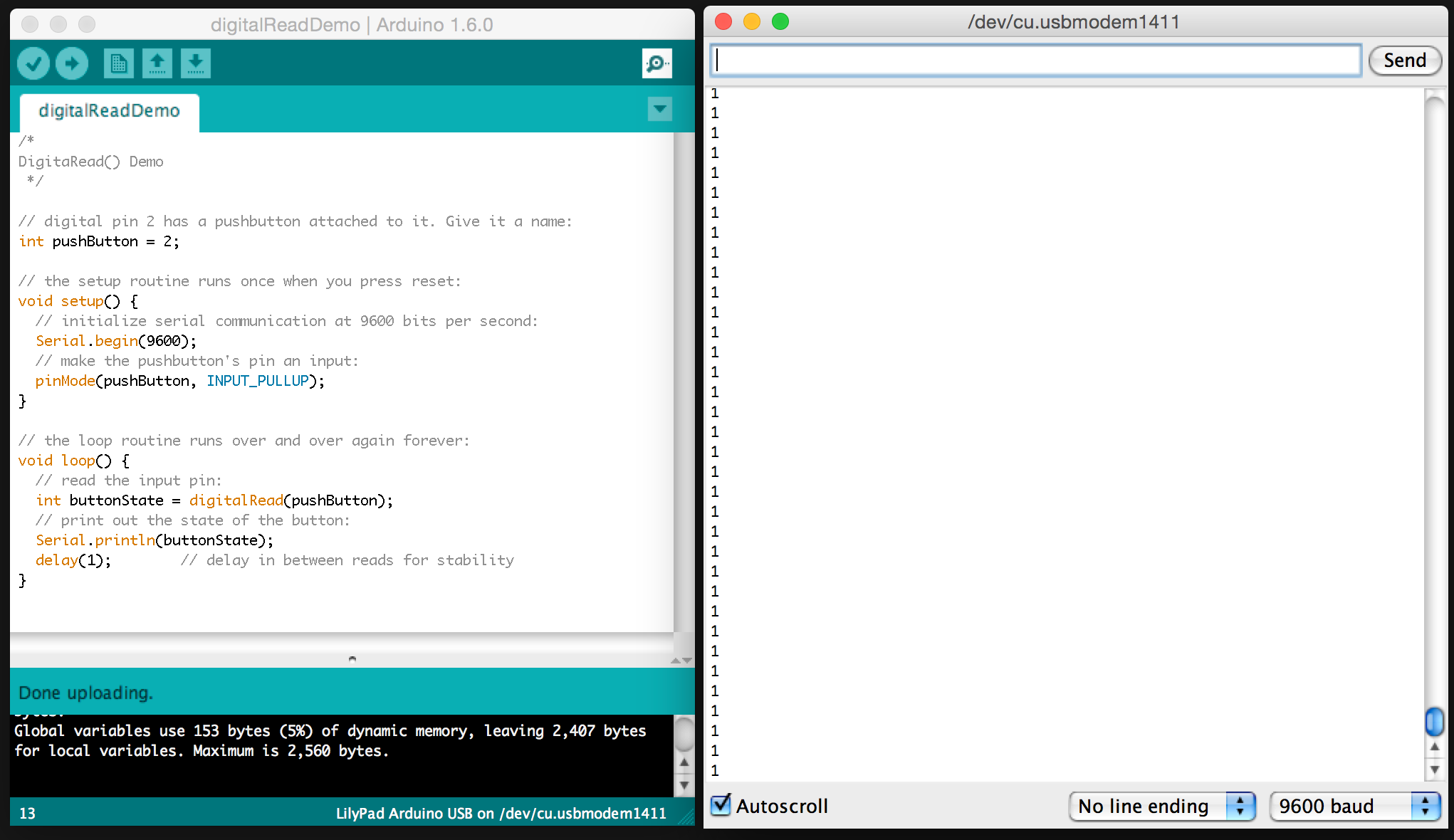Click the console divider handle
The image size is (1454, 840).
tap(352, 659)
